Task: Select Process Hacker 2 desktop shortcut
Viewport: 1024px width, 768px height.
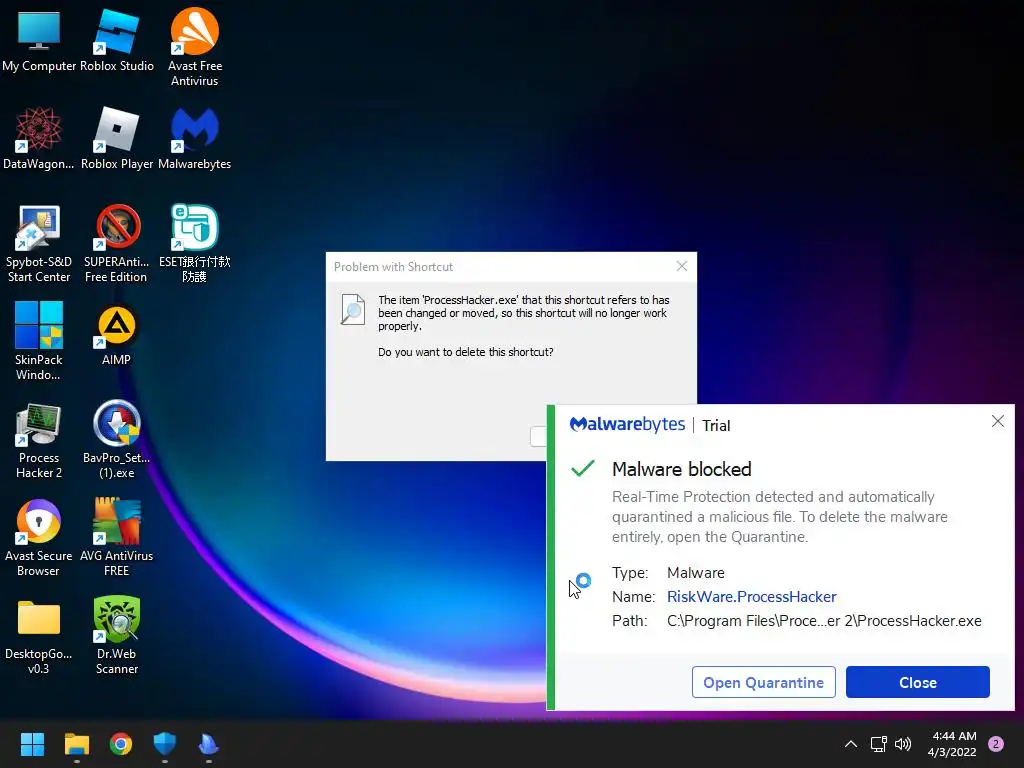Action: tap(39, 440)
